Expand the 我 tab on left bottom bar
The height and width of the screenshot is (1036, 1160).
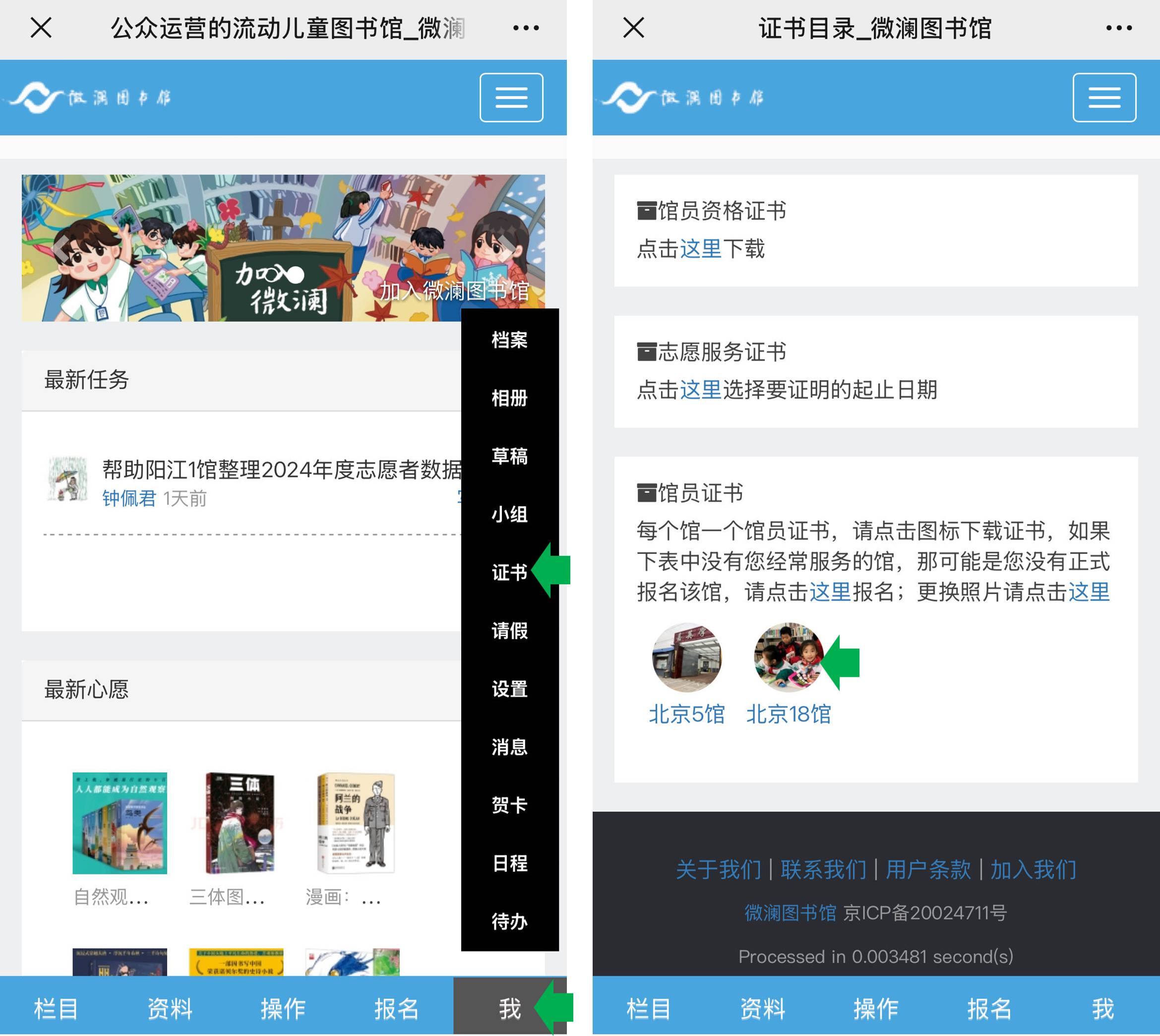pos(509,1008)
